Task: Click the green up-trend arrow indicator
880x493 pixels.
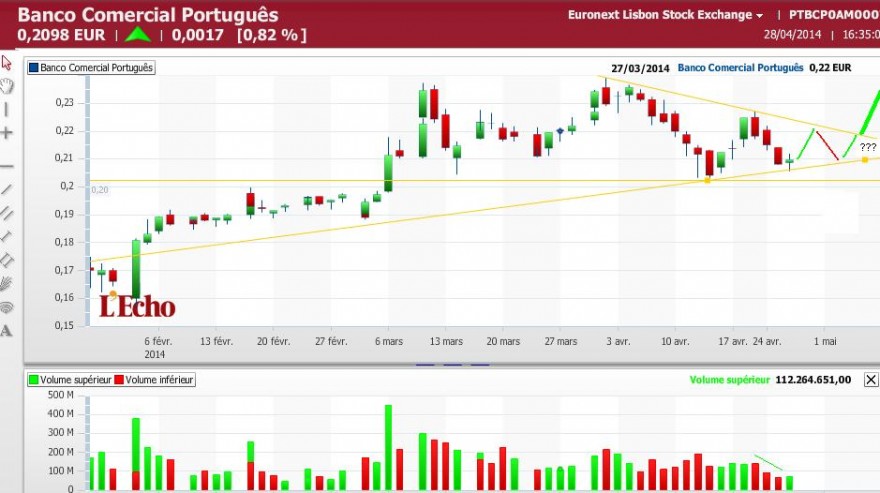Action: coord(138,35)
